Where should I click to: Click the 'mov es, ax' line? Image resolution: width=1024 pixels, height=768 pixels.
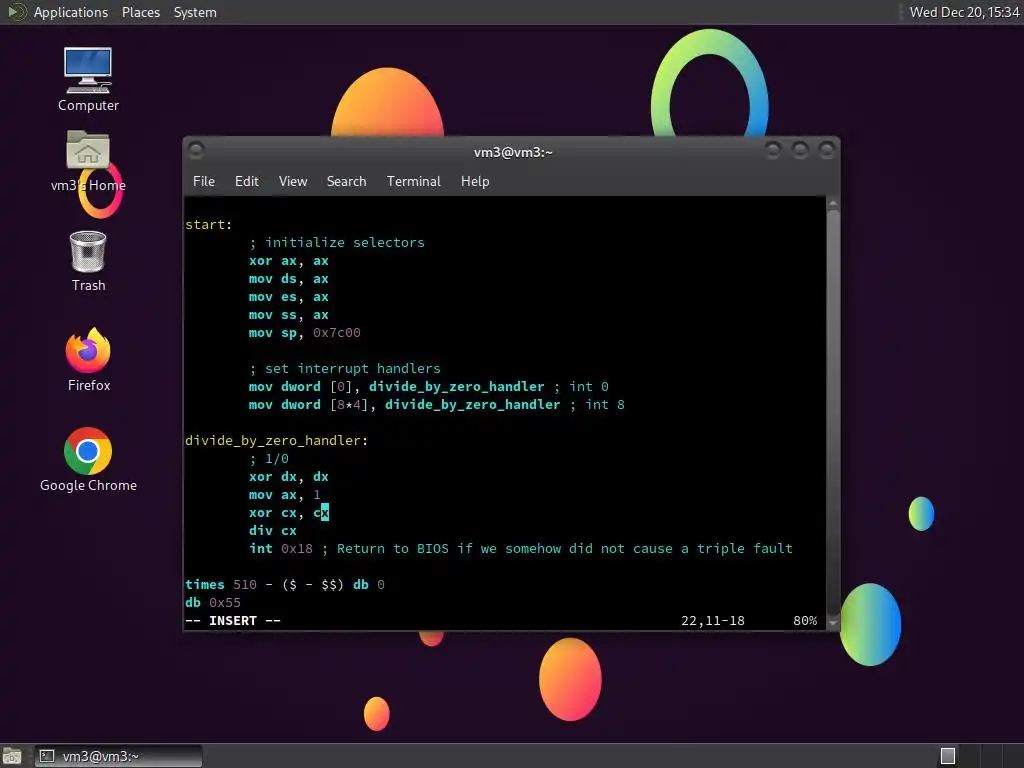[x=288, y=296]
